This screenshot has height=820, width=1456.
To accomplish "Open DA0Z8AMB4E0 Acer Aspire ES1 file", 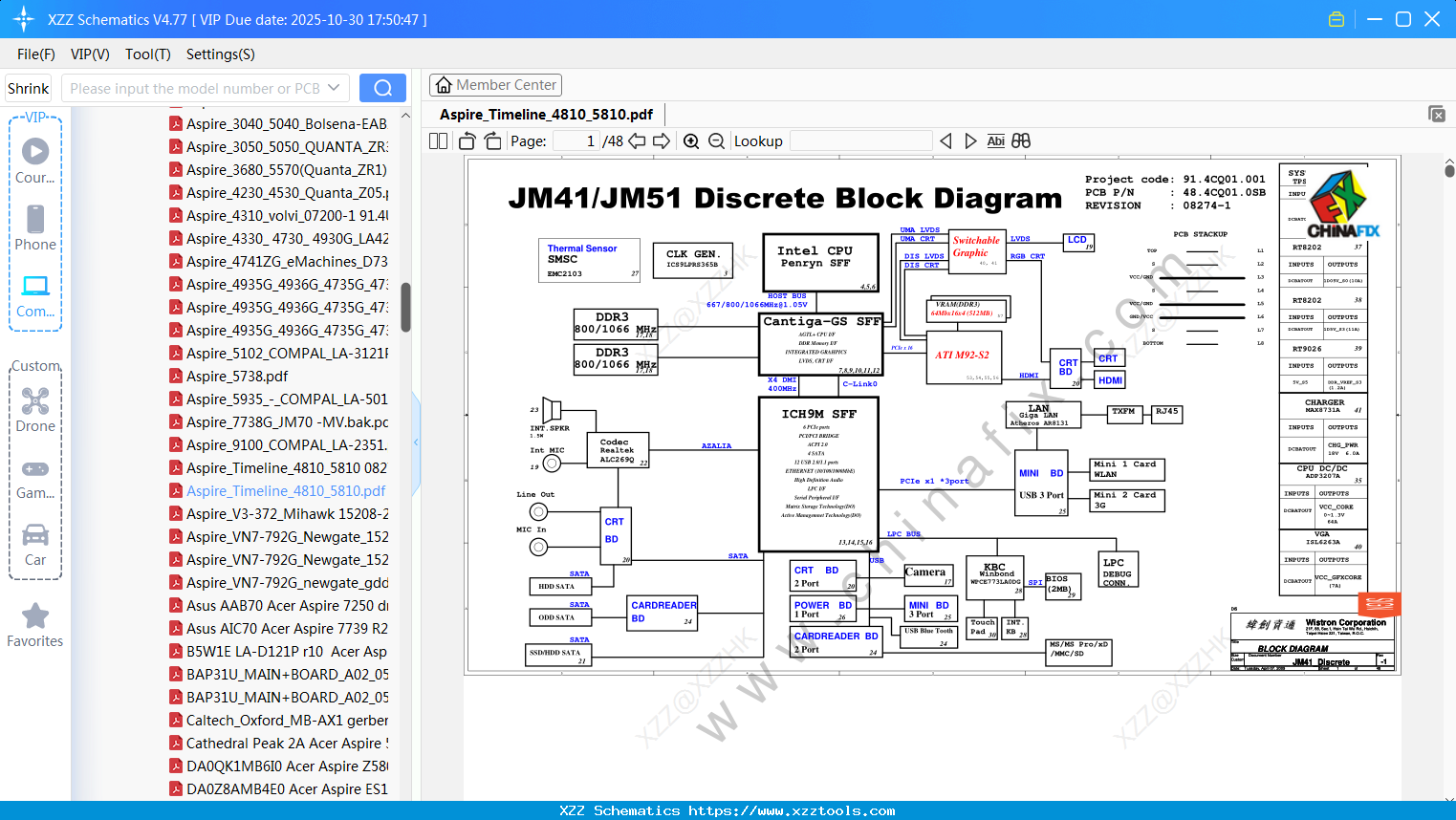I will [287, 788].
